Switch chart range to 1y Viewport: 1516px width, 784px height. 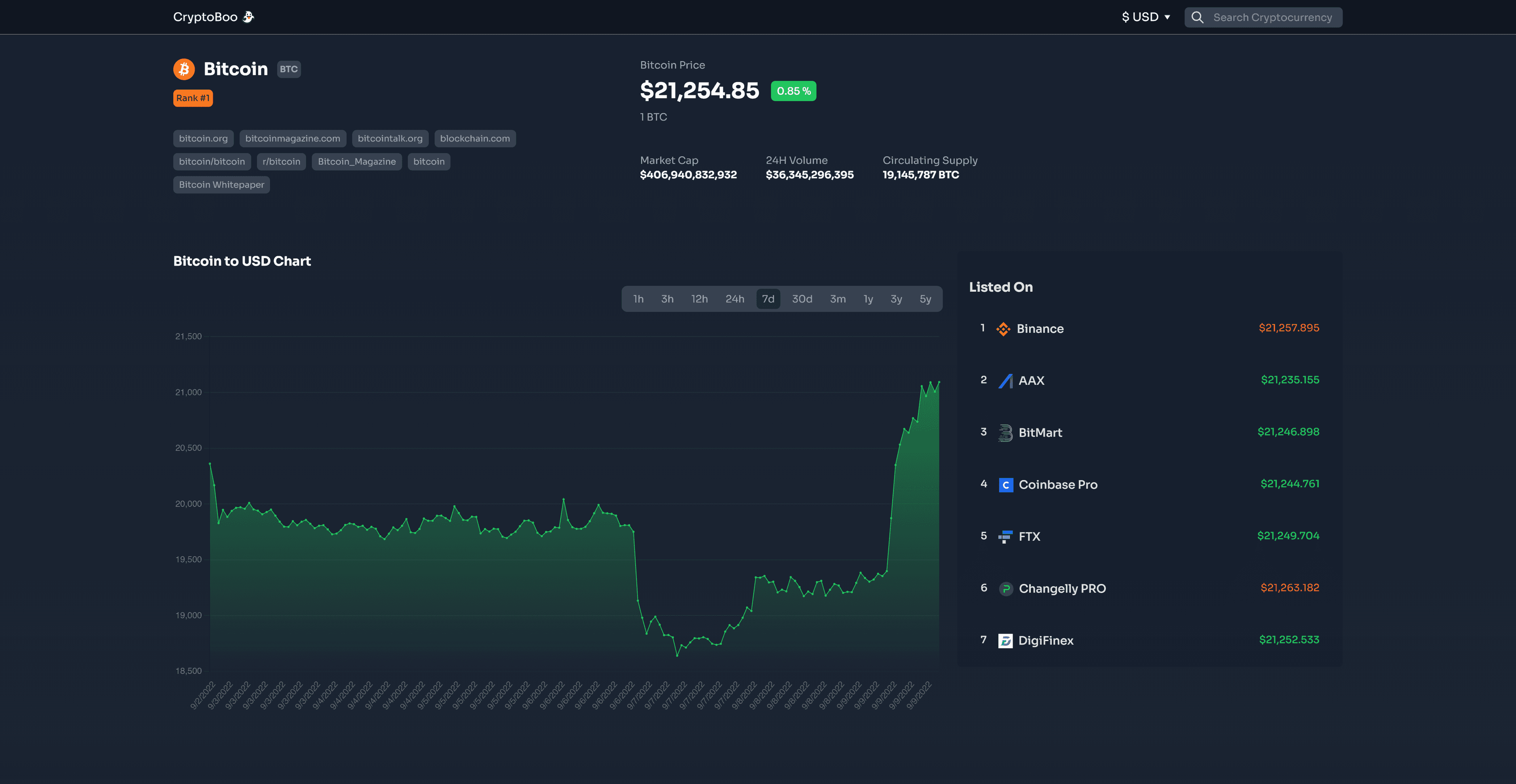[868, 299]
